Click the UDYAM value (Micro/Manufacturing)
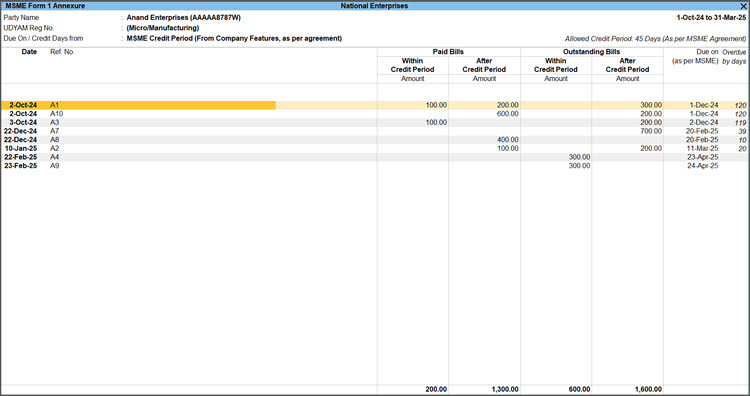Viewport: 750px width, 396px height. tap(163, 28)
